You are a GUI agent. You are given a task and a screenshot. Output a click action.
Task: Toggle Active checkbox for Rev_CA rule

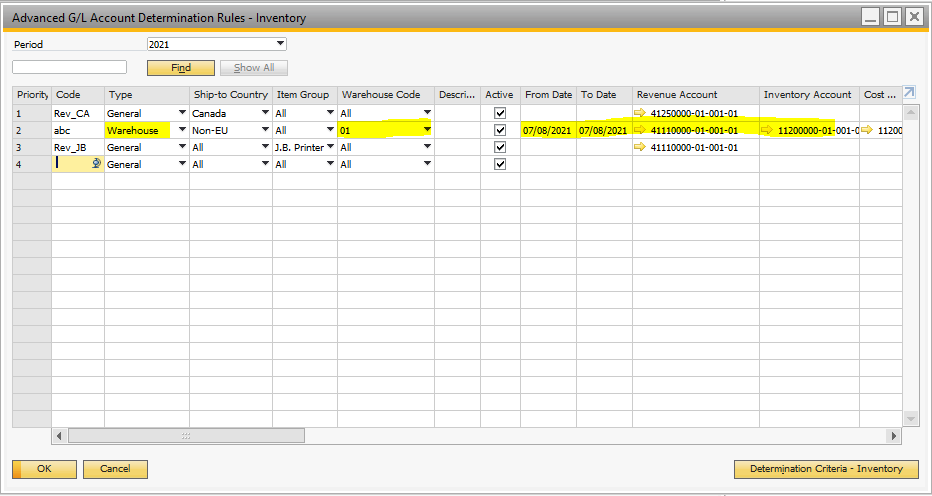tap(500, 113)
